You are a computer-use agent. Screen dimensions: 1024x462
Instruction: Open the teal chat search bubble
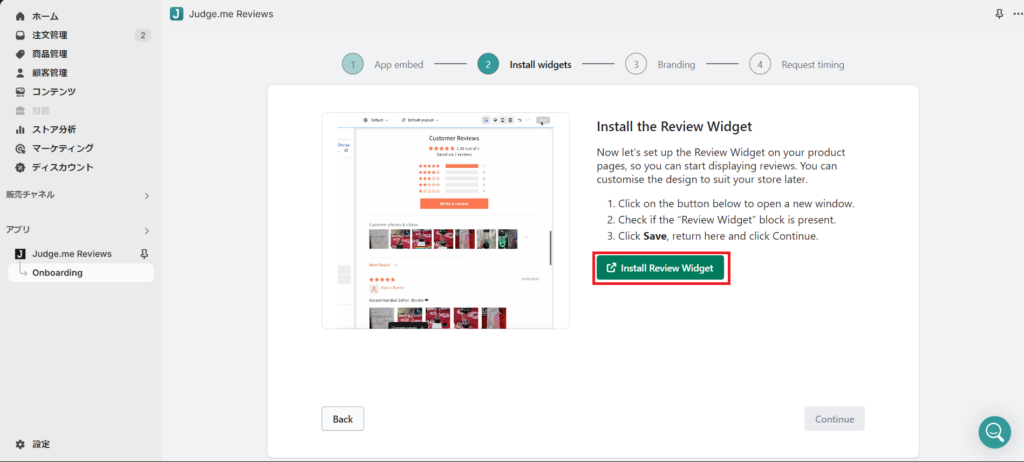point(995,432)
